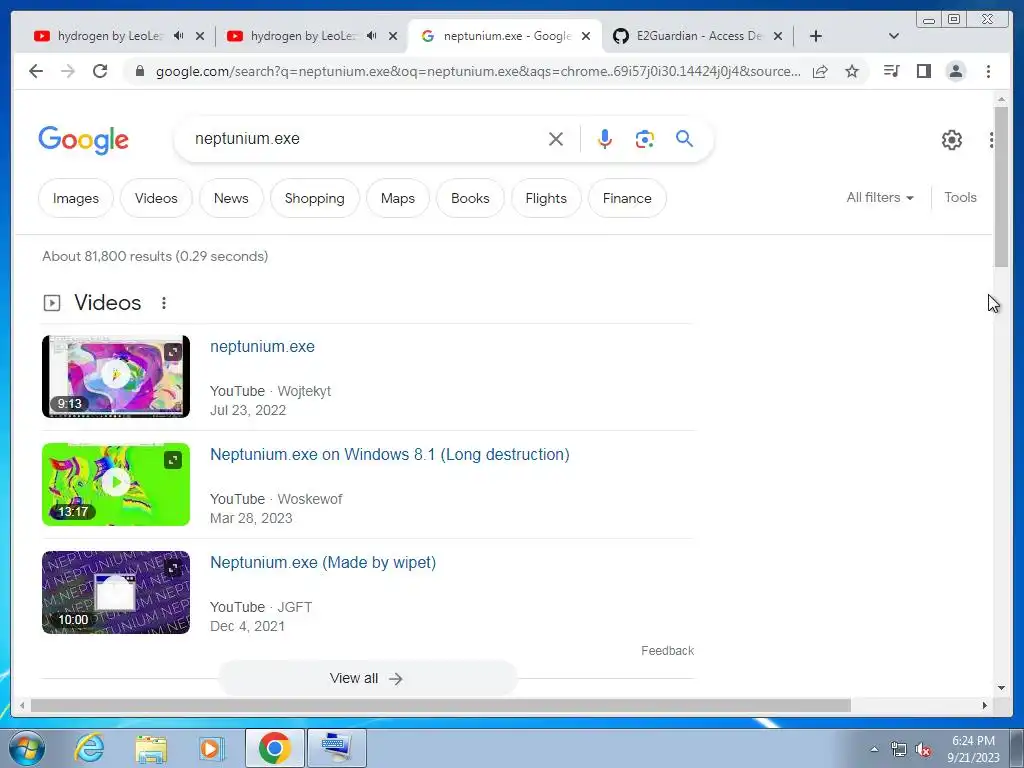Mute audio on first hydrogen tab
This screenshot has width=1024, height=768.
(178, 36)
